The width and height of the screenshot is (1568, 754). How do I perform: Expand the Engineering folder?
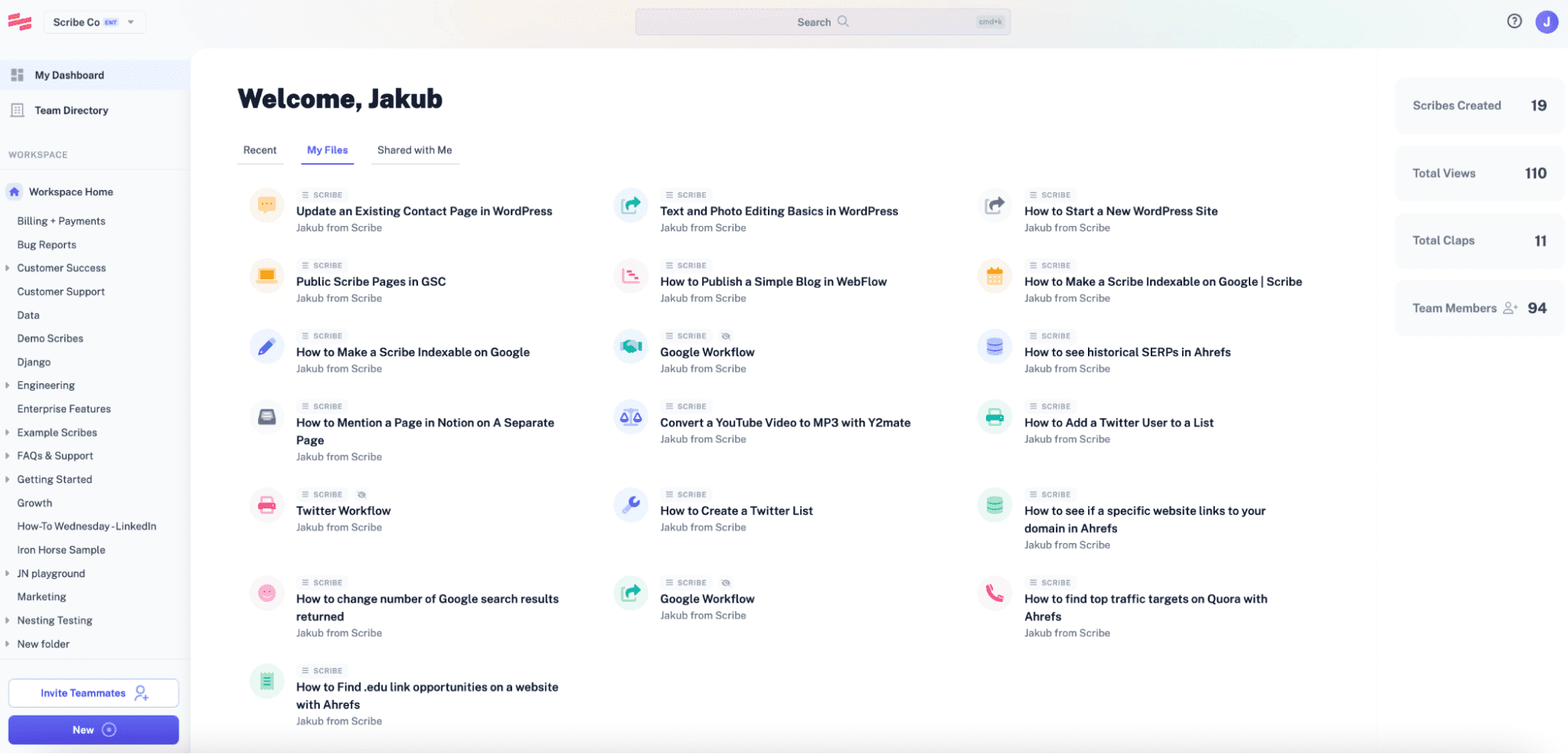click(7, 385)
